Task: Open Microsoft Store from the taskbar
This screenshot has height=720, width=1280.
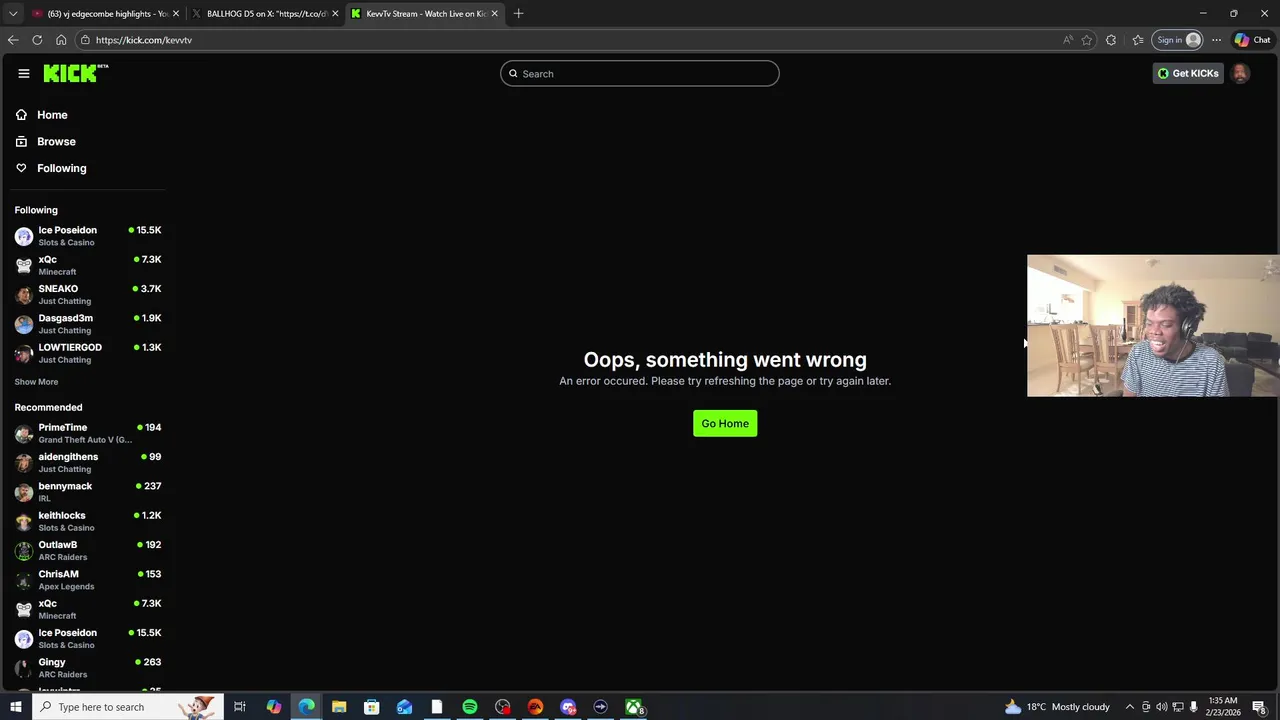Action: [371, 707]
